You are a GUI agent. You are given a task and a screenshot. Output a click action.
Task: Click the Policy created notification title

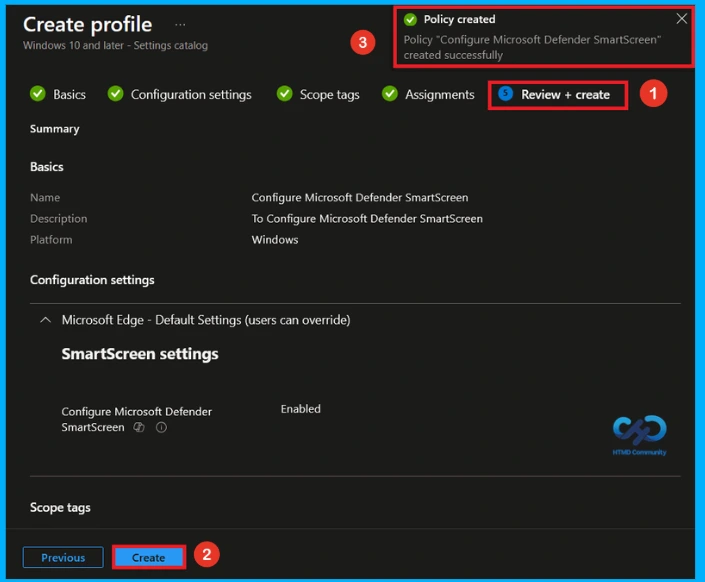(x=460, y=19)
